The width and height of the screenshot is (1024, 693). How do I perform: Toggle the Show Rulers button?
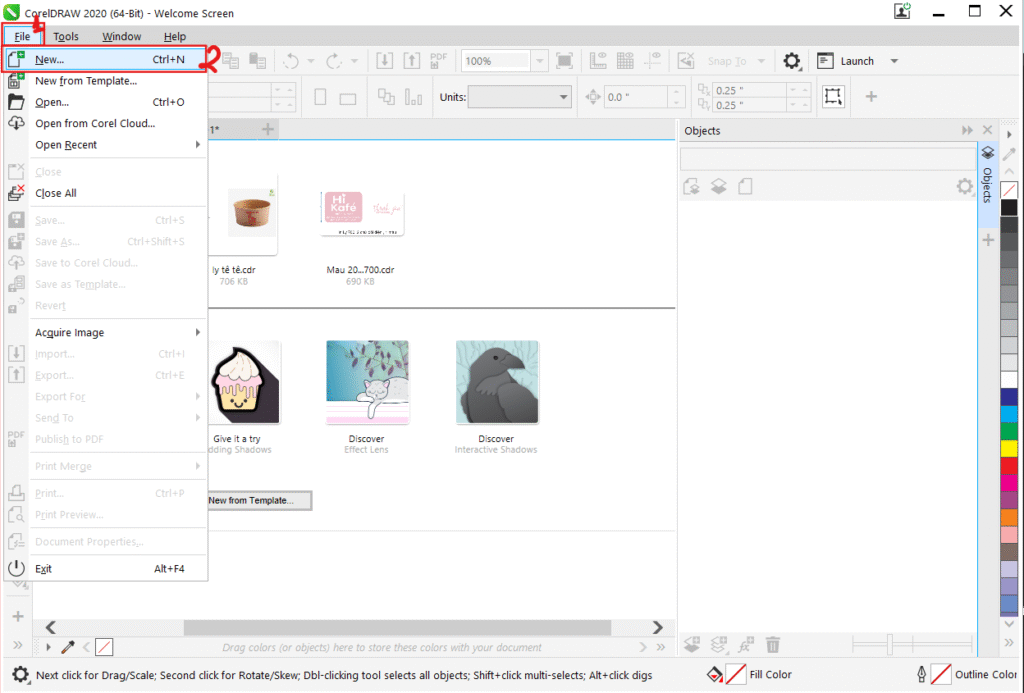[x=598, y=61]
